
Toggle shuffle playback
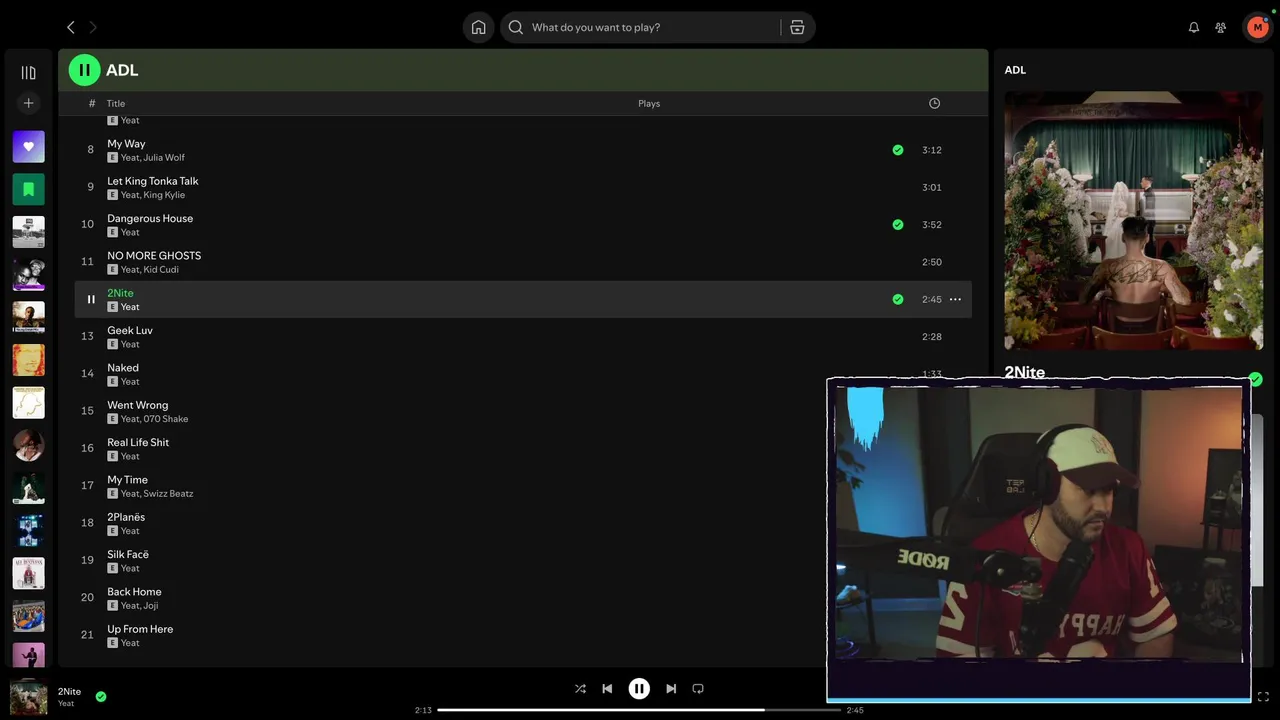point(580,688)
